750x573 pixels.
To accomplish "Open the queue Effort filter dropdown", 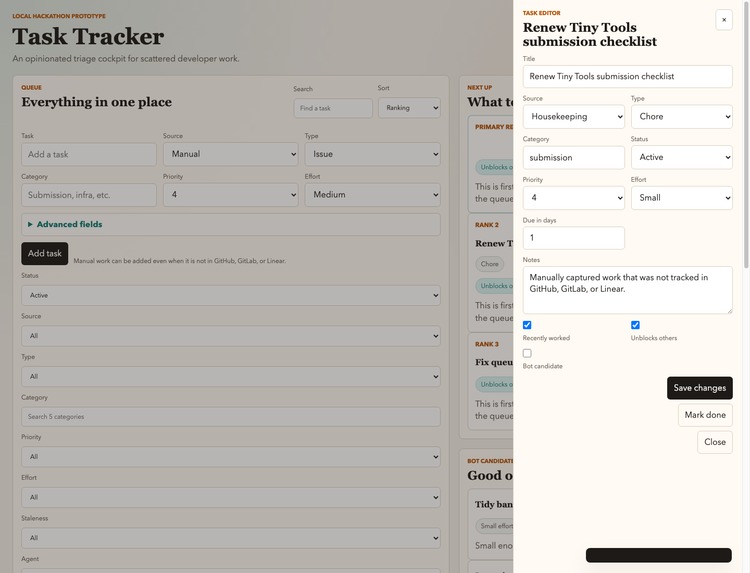I will (231, 497).
